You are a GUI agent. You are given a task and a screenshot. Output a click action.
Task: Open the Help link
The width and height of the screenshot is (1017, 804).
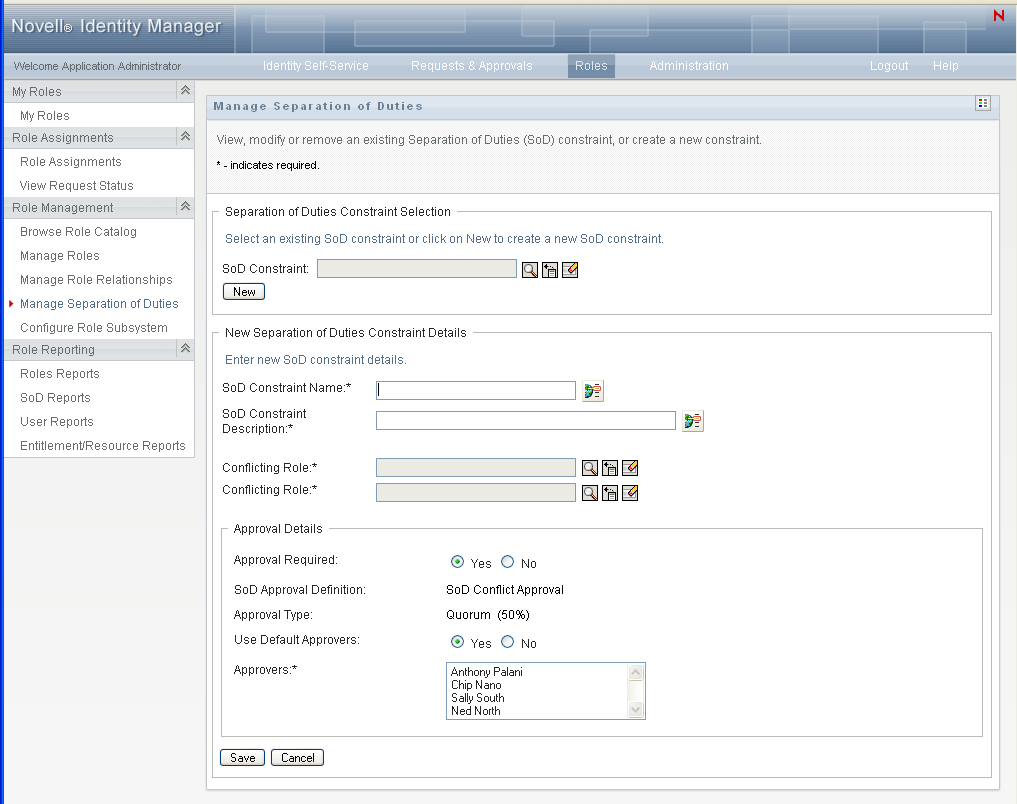coord(945,65)
